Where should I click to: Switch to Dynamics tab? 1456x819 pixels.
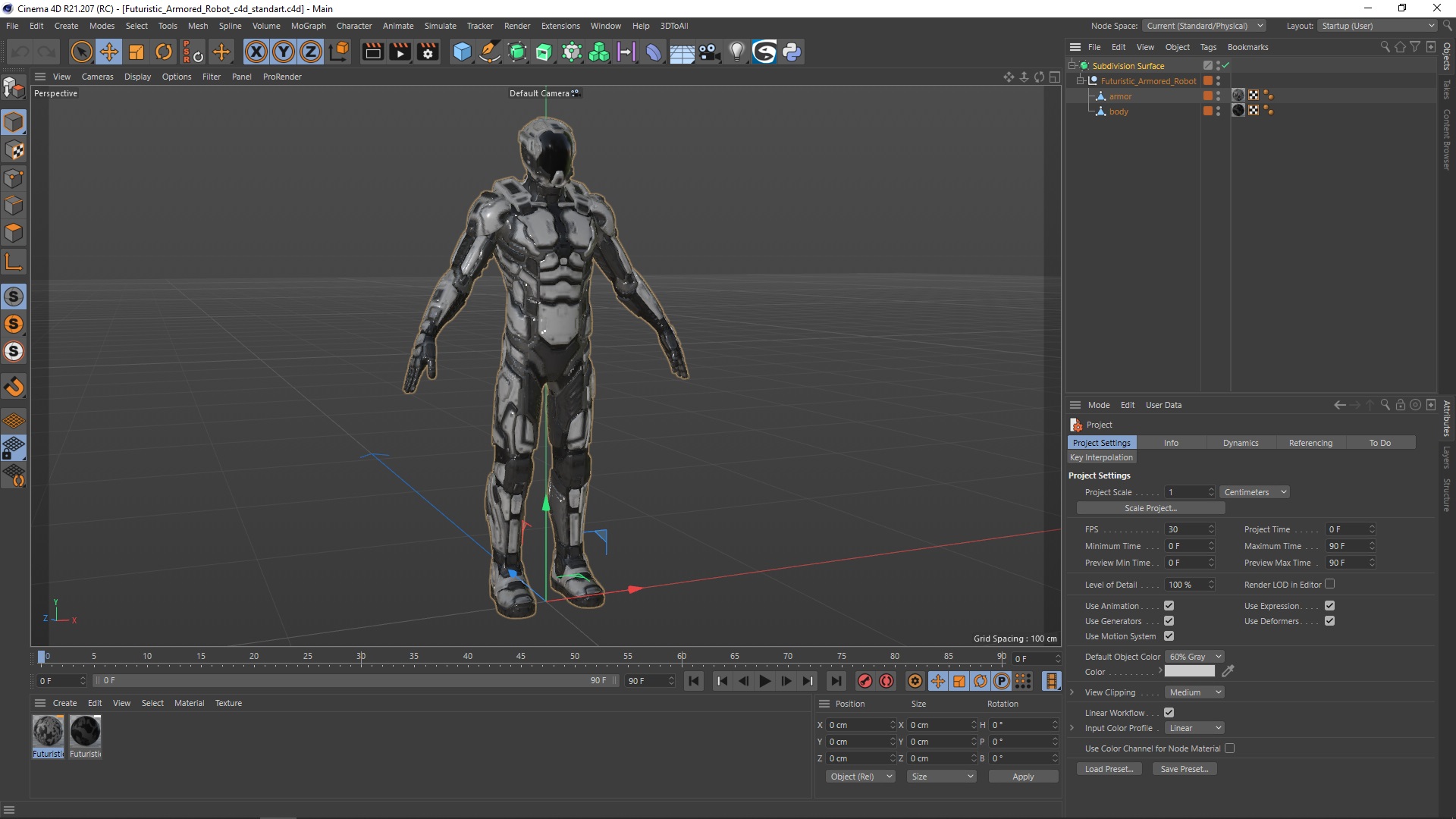pyautogui.click(x=1241, y=443)
